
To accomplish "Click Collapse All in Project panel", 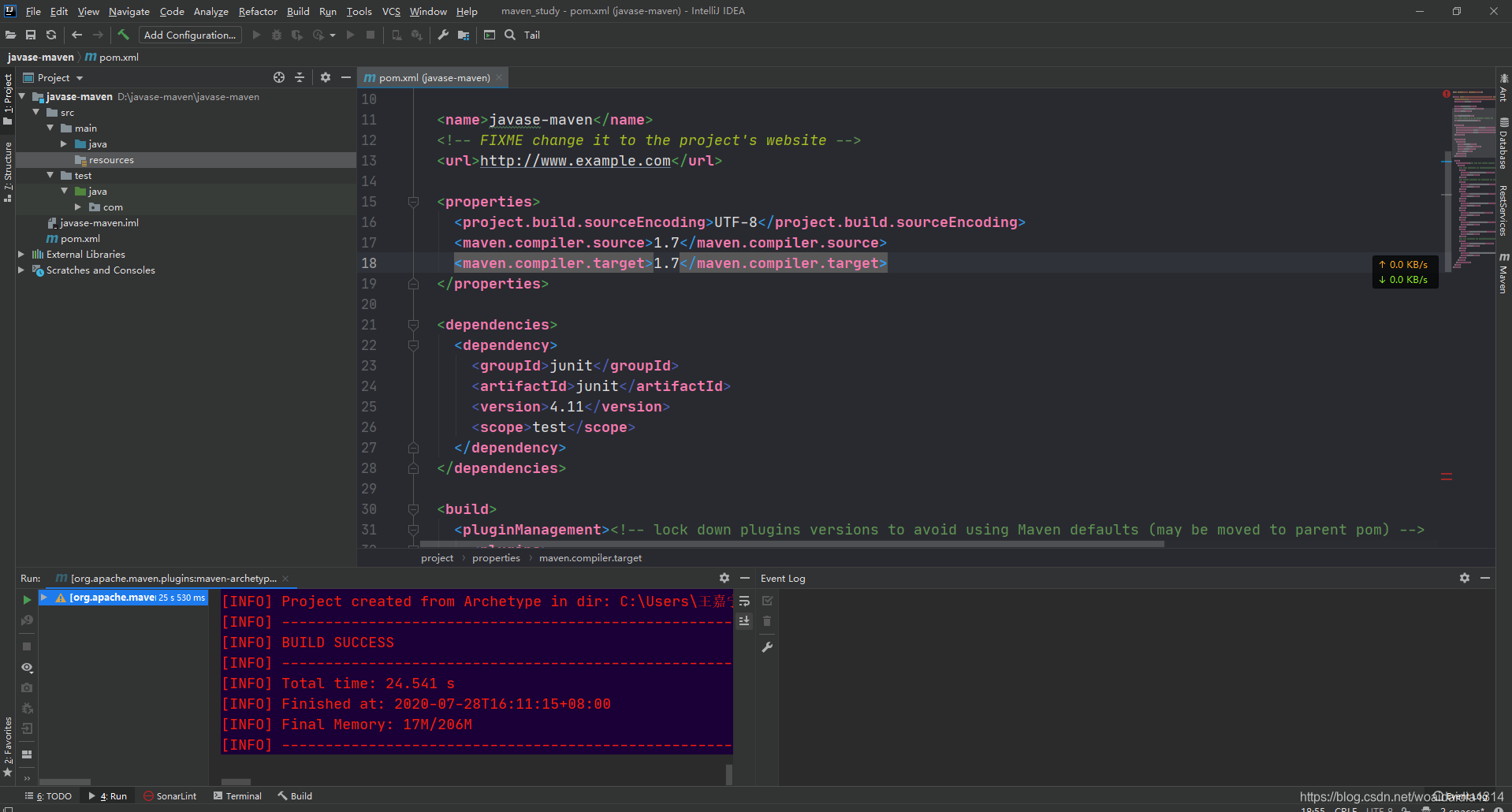I will pyautogui.click(x=300, y=77).
